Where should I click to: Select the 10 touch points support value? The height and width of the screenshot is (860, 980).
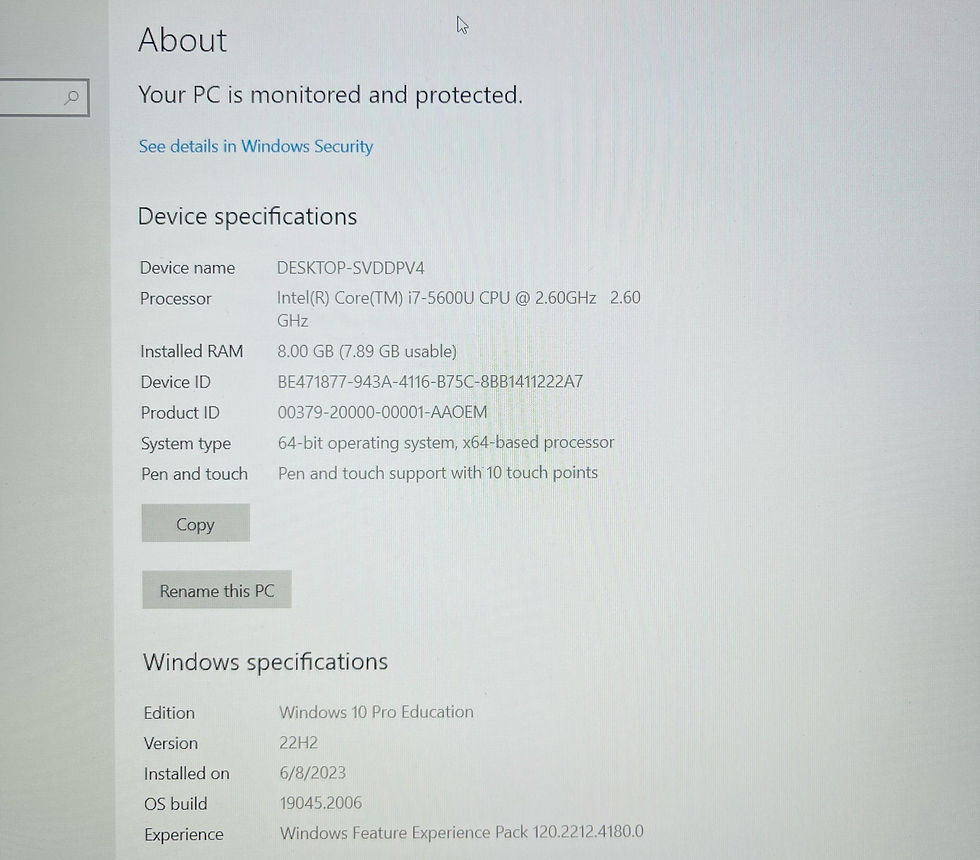click(x=438, y=473)
